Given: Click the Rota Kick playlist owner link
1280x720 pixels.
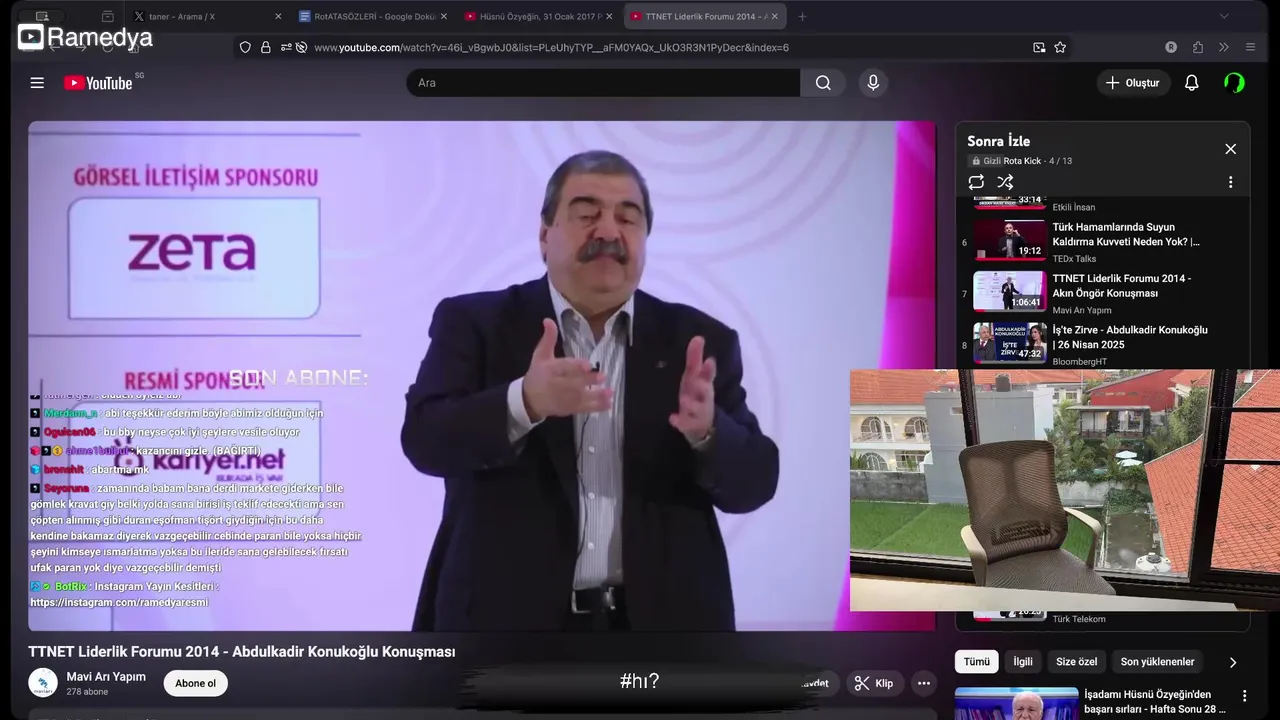Looking at the screenshot, I should point(1022,161).
